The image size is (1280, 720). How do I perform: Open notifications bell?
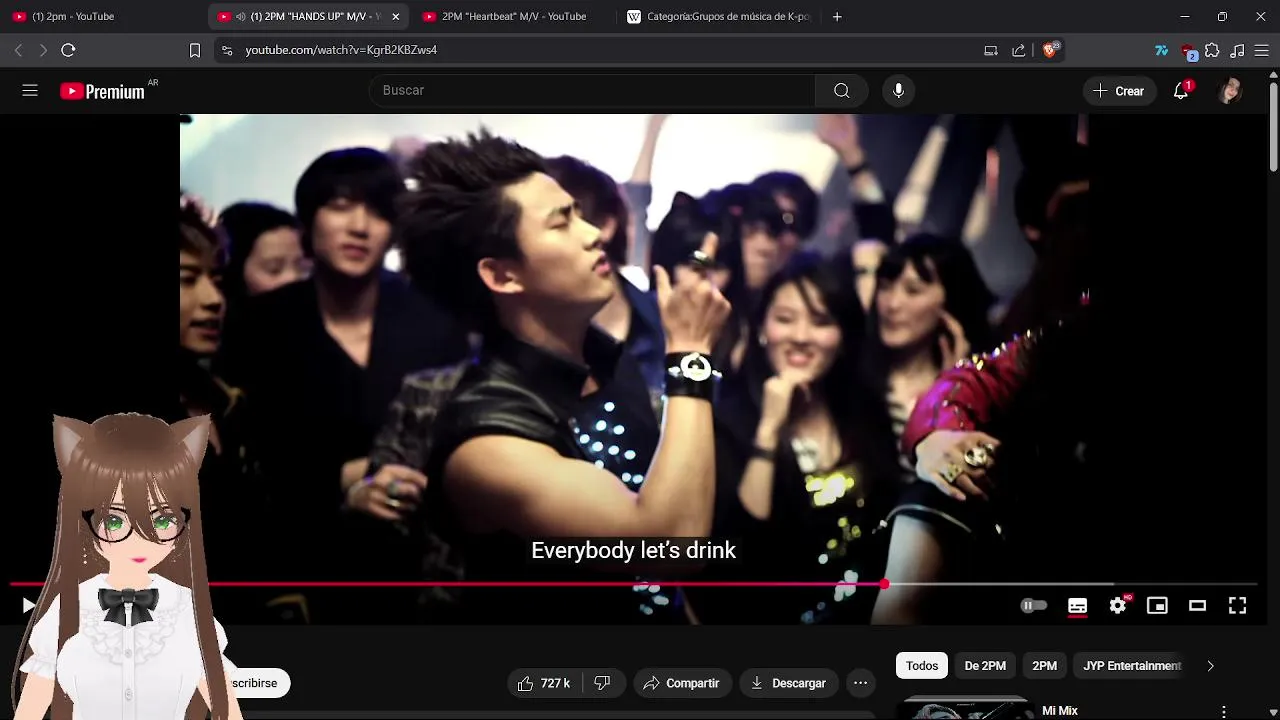point(1181,91)
